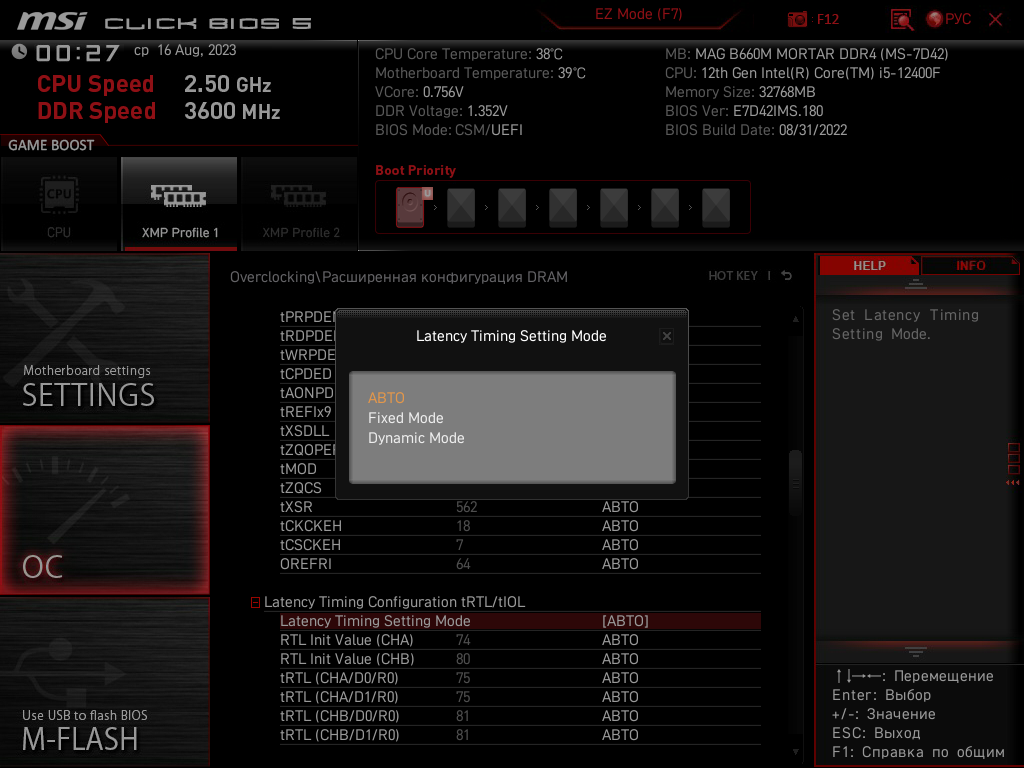Choose Dynamic Mode in the popup
The width and height of the screenshot is (1024, 768).
[416, 438]
